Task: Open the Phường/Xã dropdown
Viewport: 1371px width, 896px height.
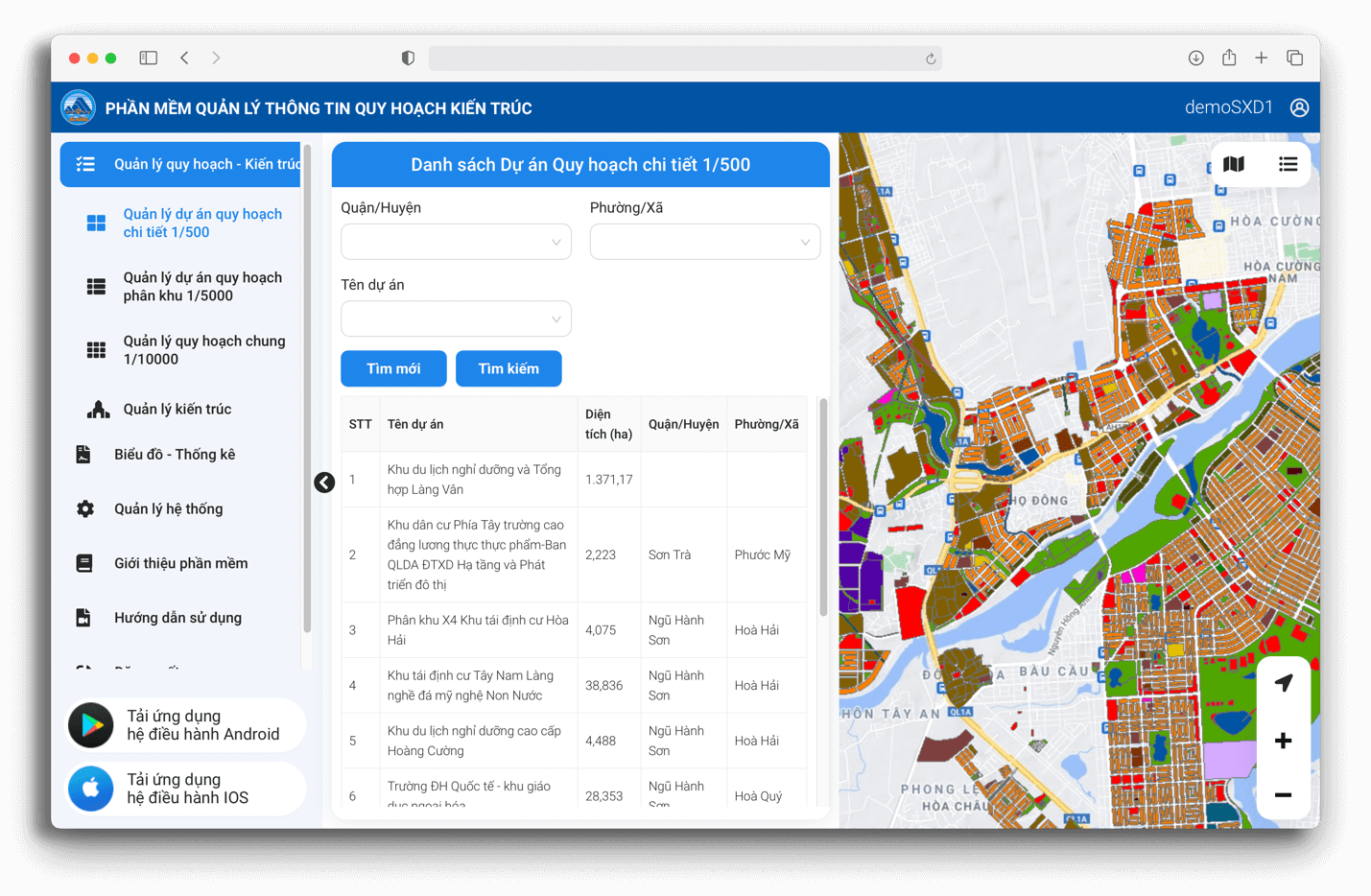Action: pos(705,242)
